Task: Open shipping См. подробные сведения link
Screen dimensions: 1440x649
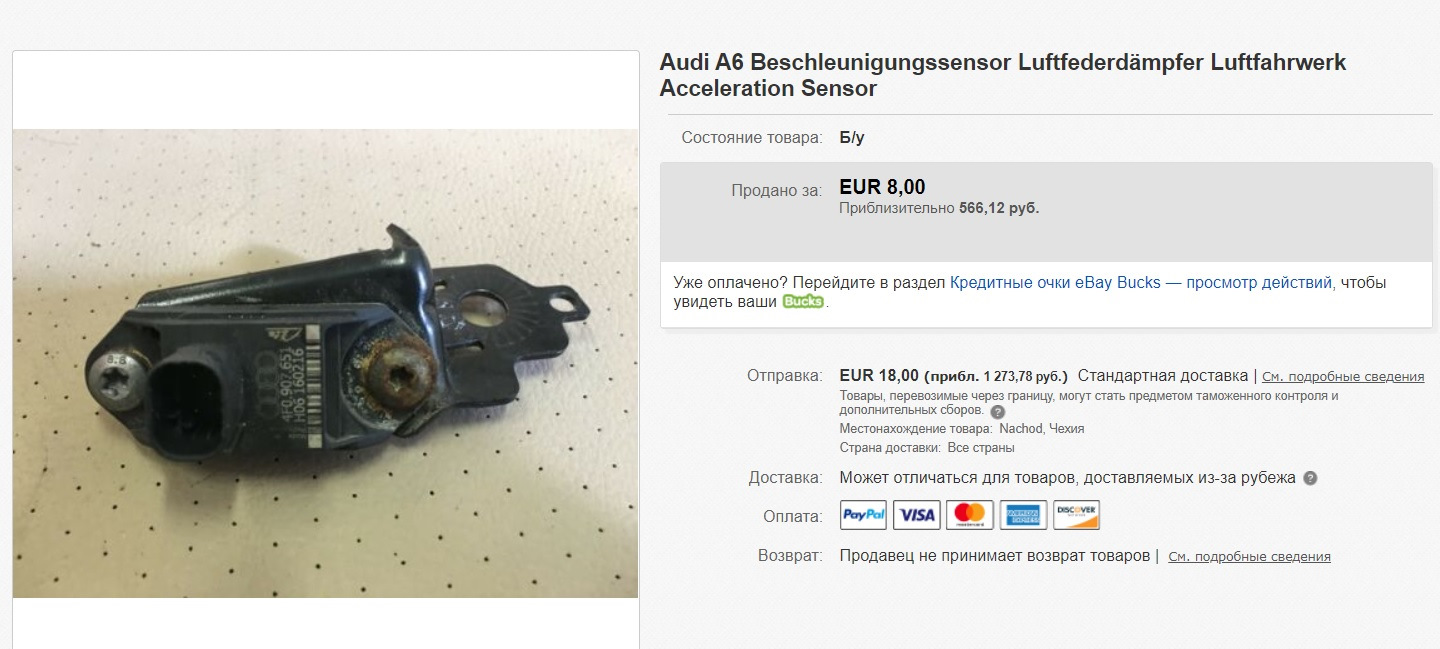Action: (x=1343, y=377)
